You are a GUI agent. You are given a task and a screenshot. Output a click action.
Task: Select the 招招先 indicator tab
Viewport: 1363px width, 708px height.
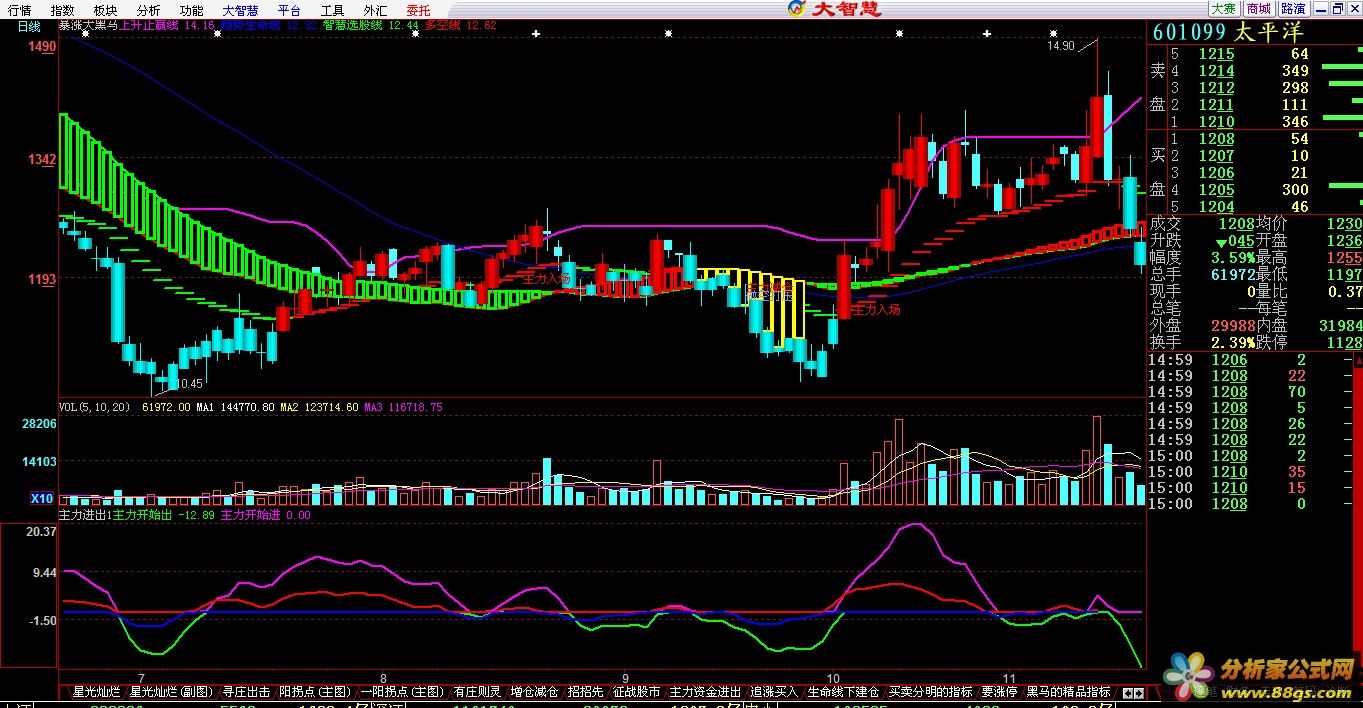pyautogui.click(x=585, y=691)
